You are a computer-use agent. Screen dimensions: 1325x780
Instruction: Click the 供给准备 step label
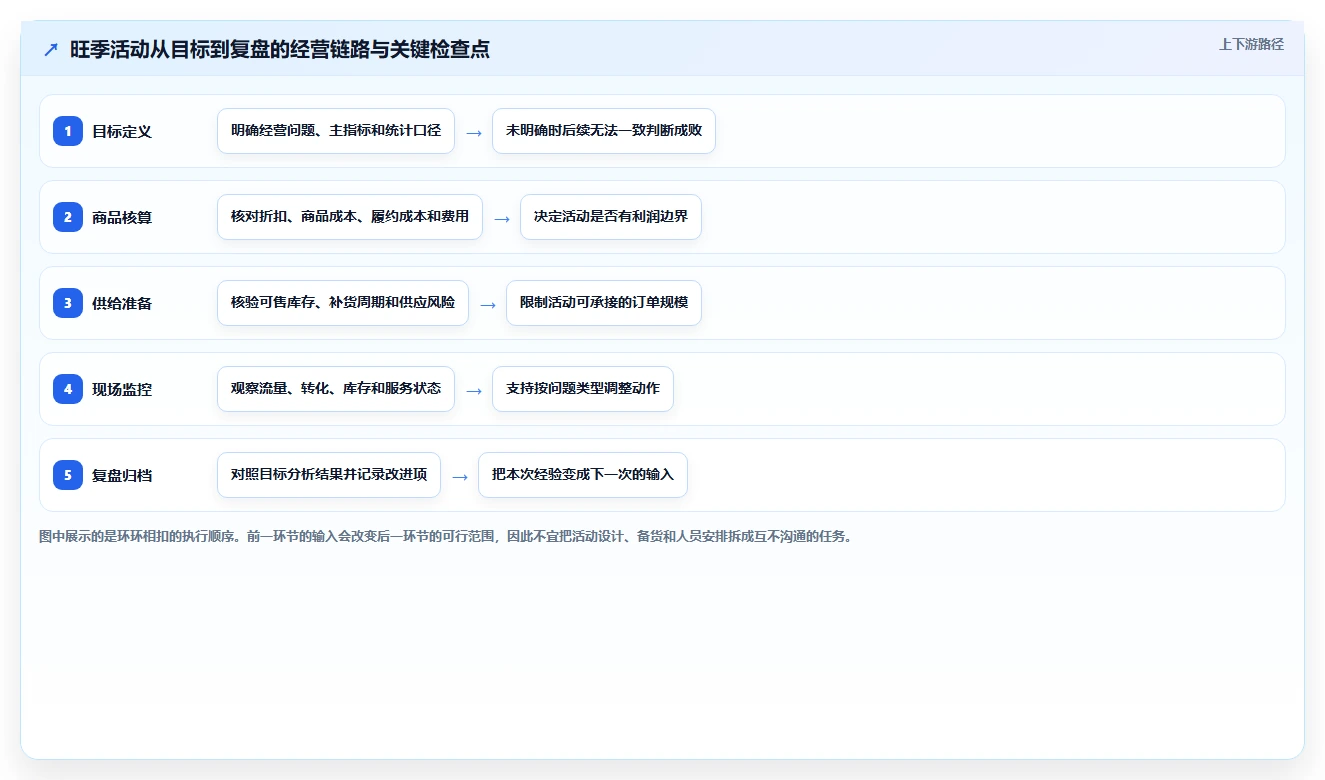[122, 303]
